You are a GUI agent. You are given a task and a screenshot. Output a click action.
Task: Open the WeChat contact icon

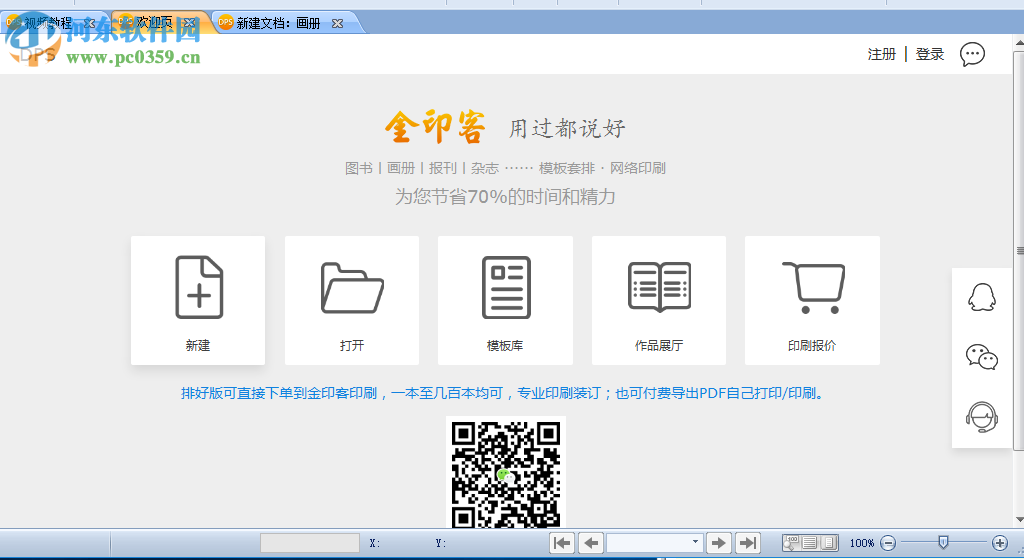tap(982, 357)
